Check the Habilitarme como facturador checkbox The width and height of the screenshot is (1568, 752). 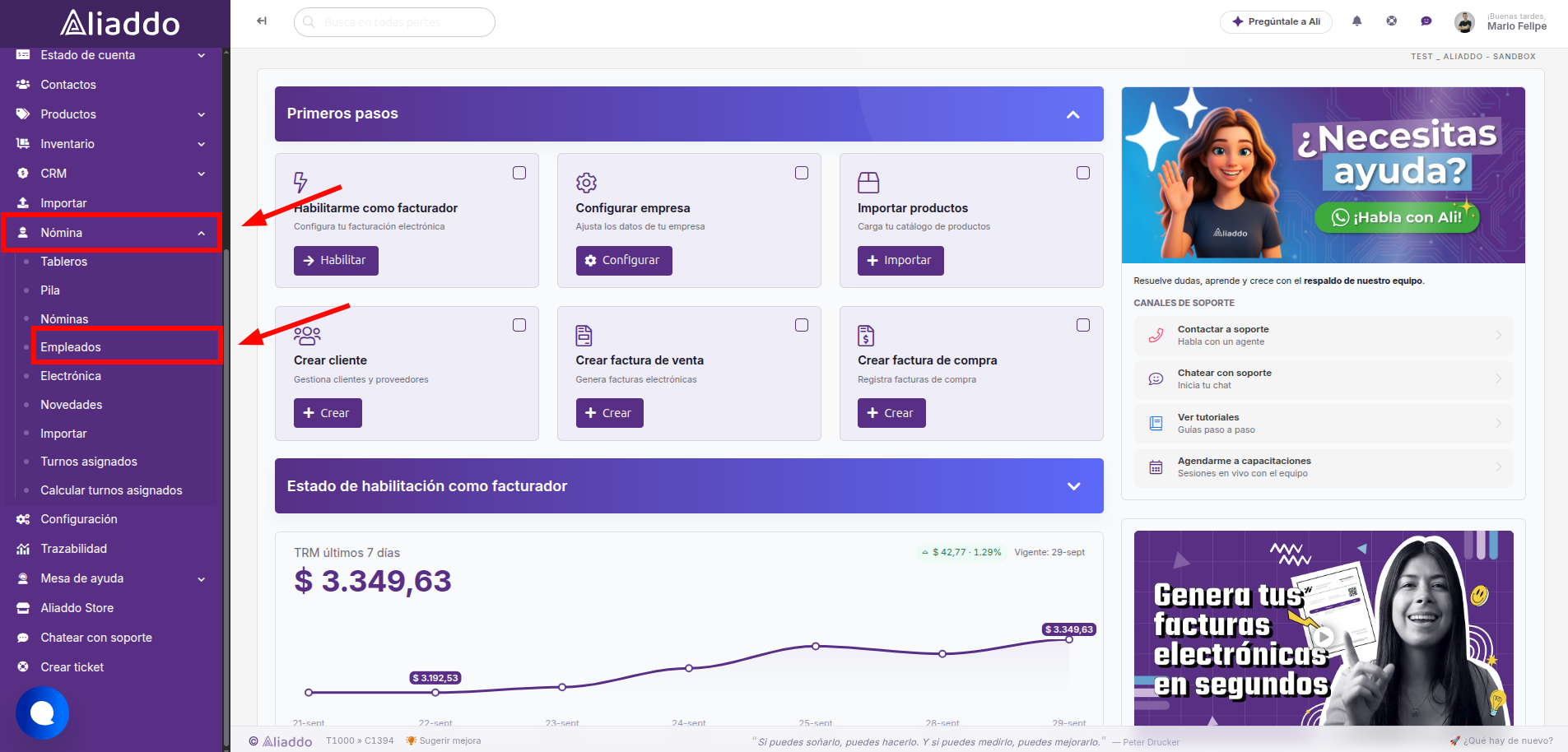tap(519, 173)
